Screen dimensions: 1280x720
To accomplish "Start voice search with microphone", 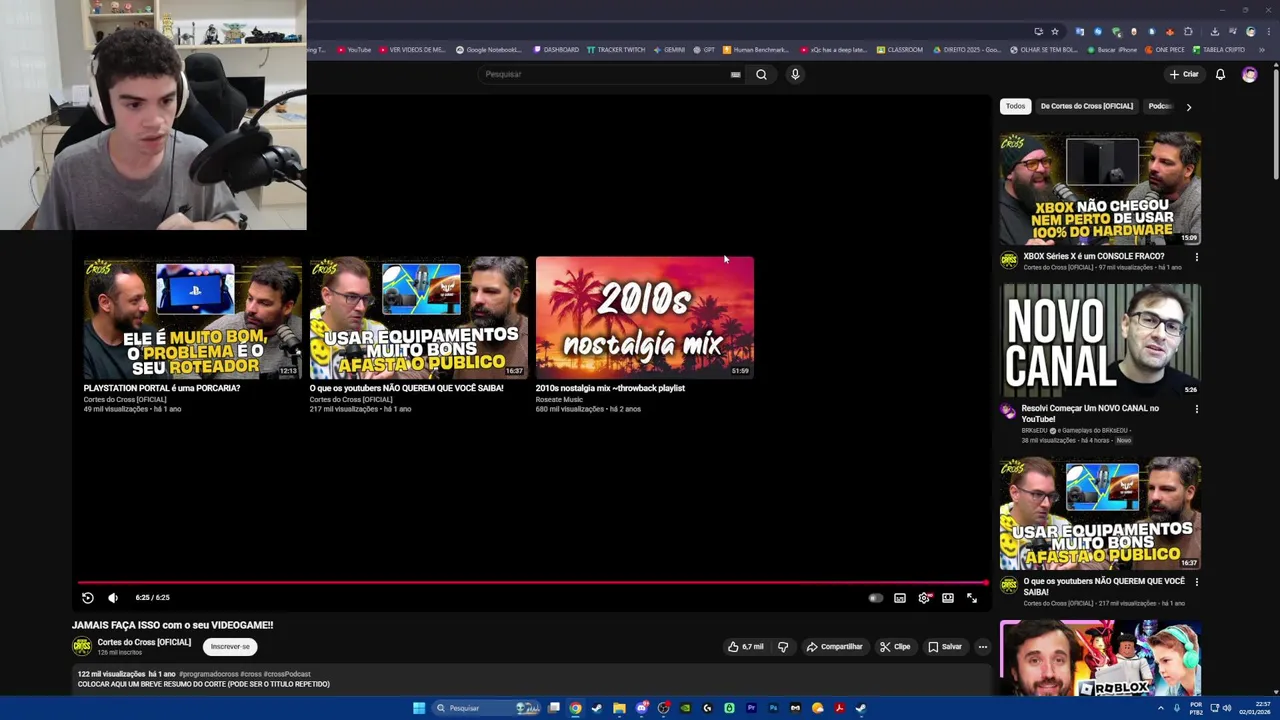I will click(x=795, y=74).
